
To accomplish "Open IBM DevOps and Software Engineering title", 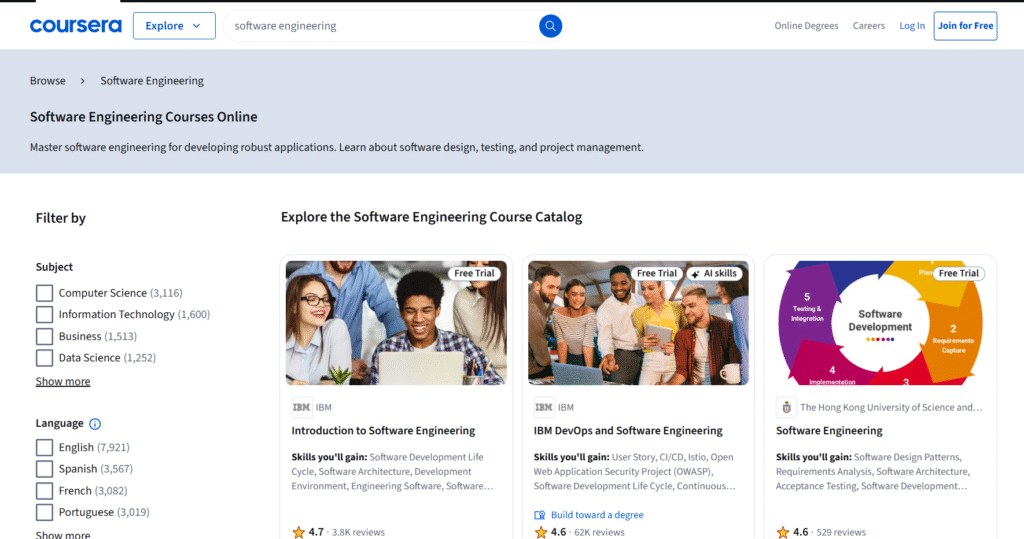I will coord(628,431).
